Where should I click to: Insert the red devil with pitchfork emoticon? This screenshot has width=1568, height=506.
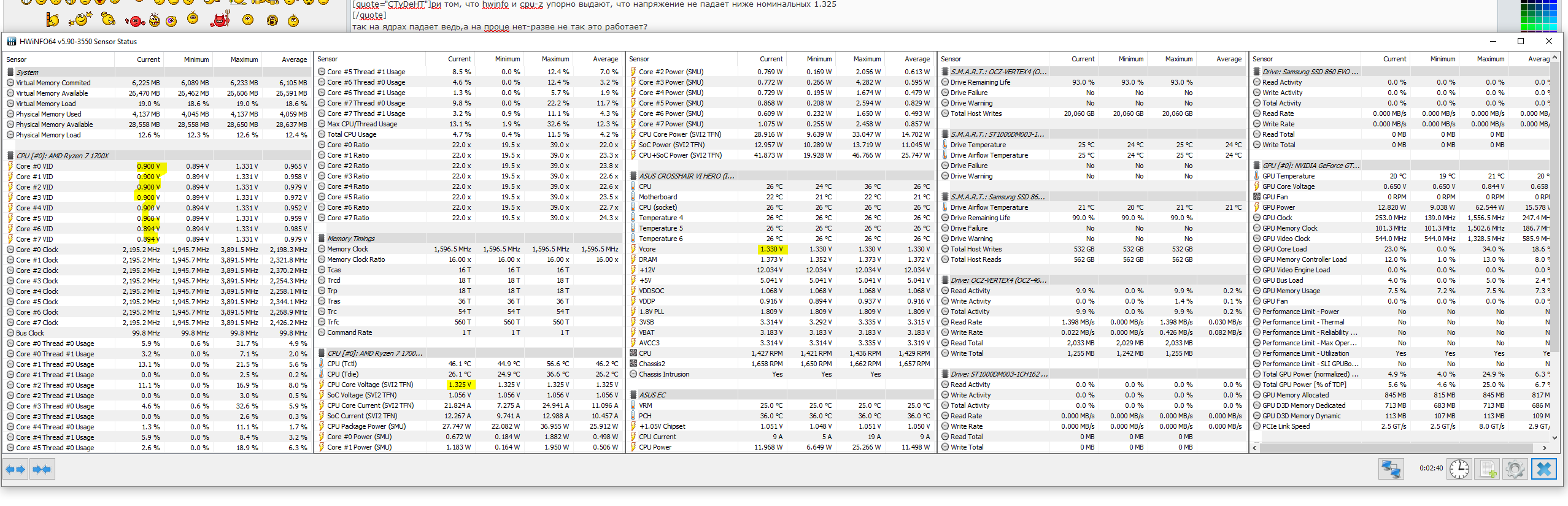click(x=220, y=19)
